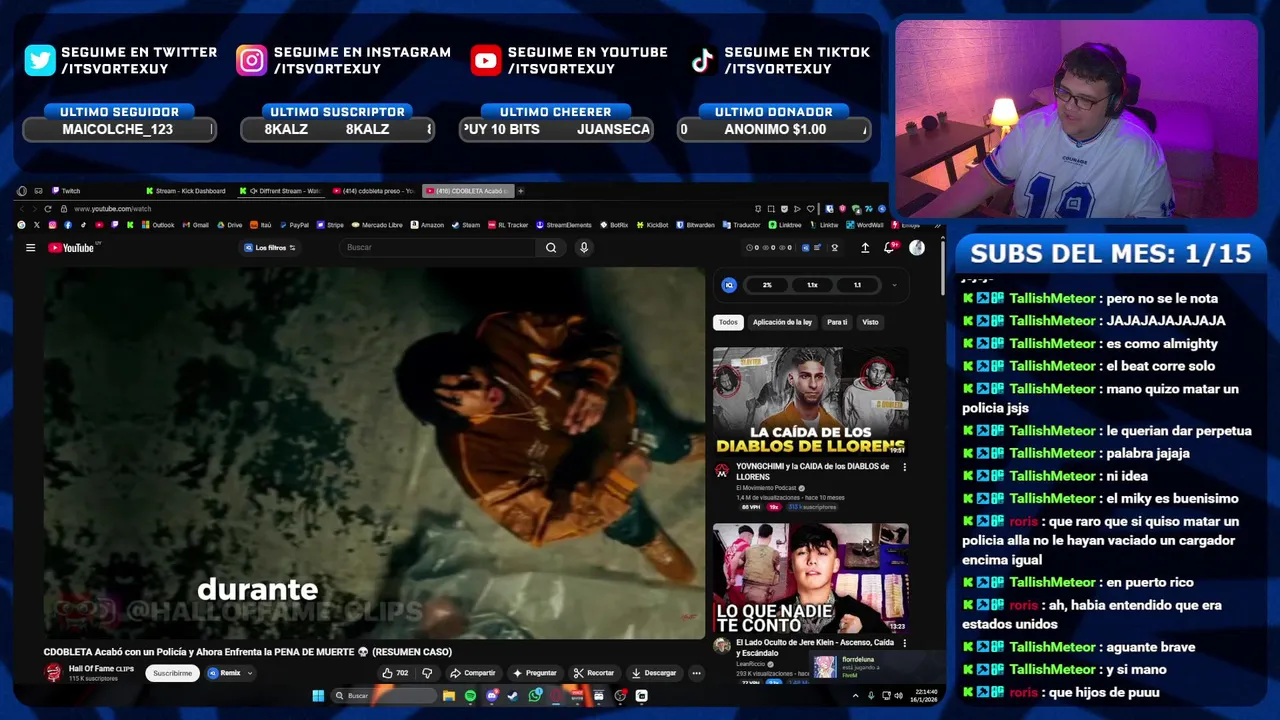Click the browser address bar URL
This screenshot has width=1280, height=720.
(113, 209)
